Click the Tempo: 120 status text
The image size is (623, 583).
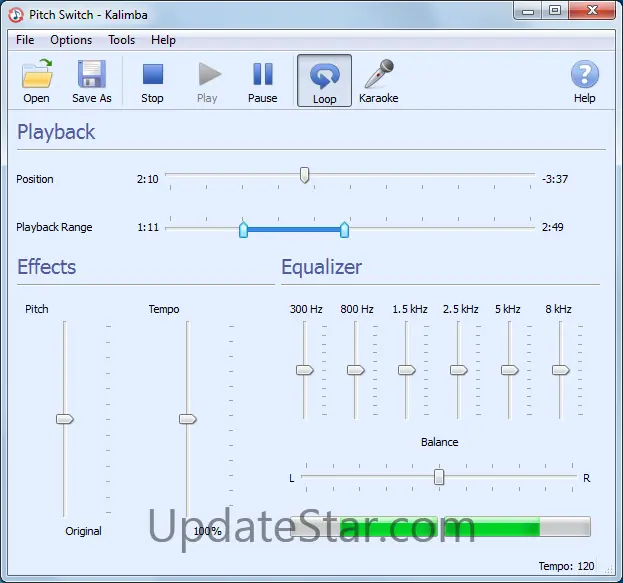click(566, 566)
